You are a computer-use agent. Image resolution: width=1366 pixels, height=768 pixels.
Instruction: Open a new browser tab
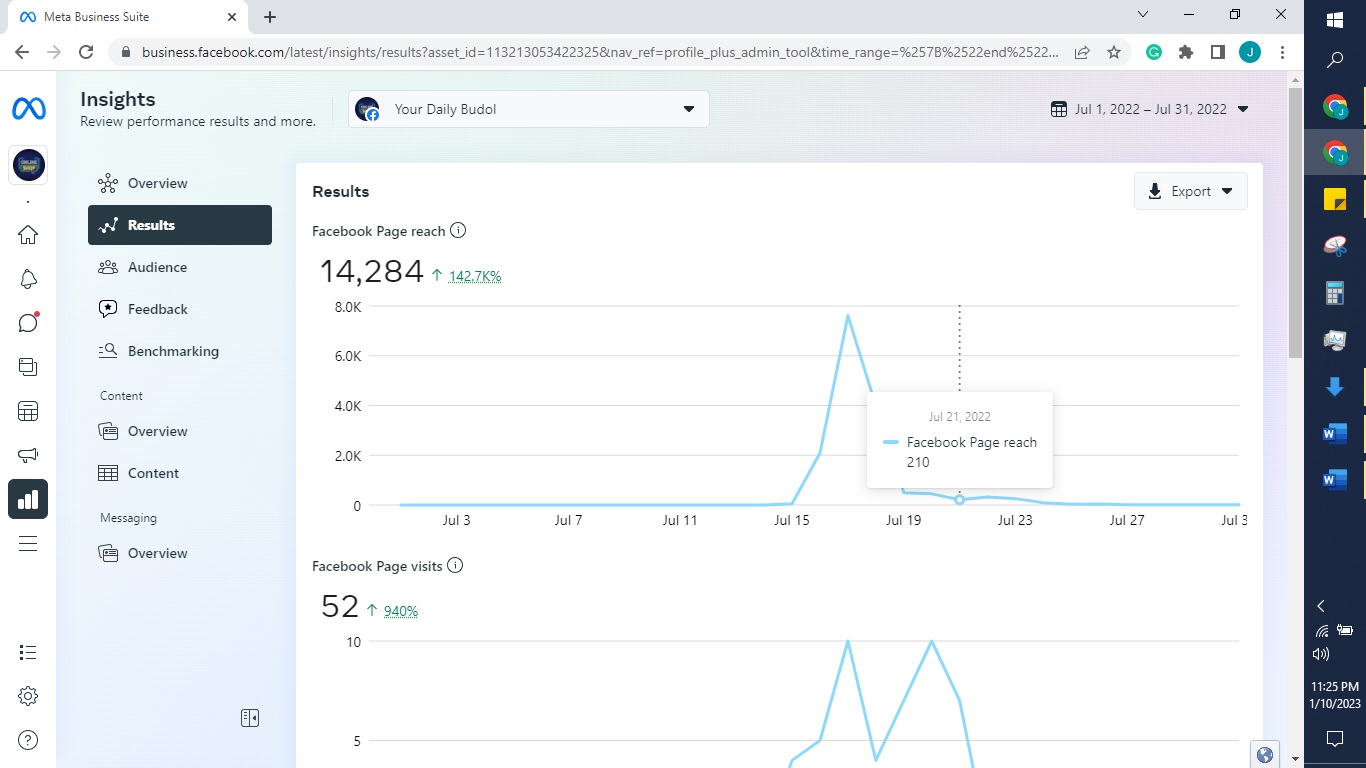(x=270, y=17)
